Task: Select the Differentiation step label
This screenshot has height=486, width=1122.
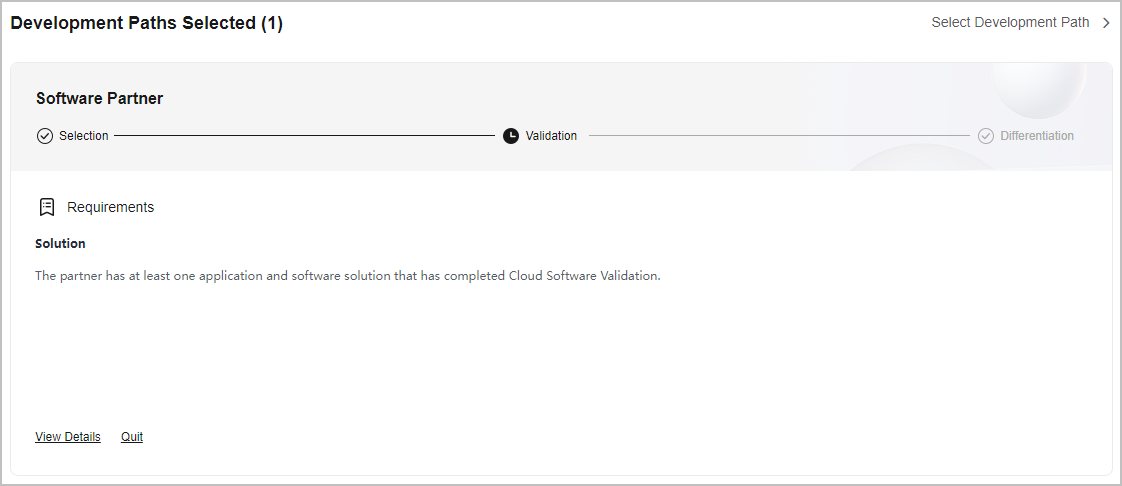Action: pyautogui.click(x=1037, y=136)
